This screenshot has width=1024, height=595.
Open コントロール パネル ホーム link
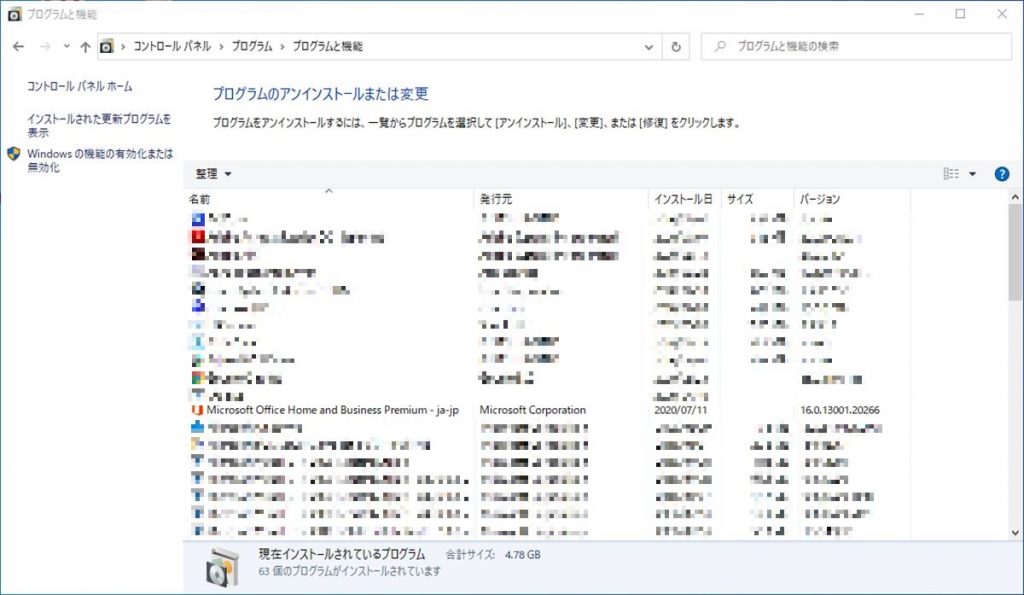click(x=80, y=86)
